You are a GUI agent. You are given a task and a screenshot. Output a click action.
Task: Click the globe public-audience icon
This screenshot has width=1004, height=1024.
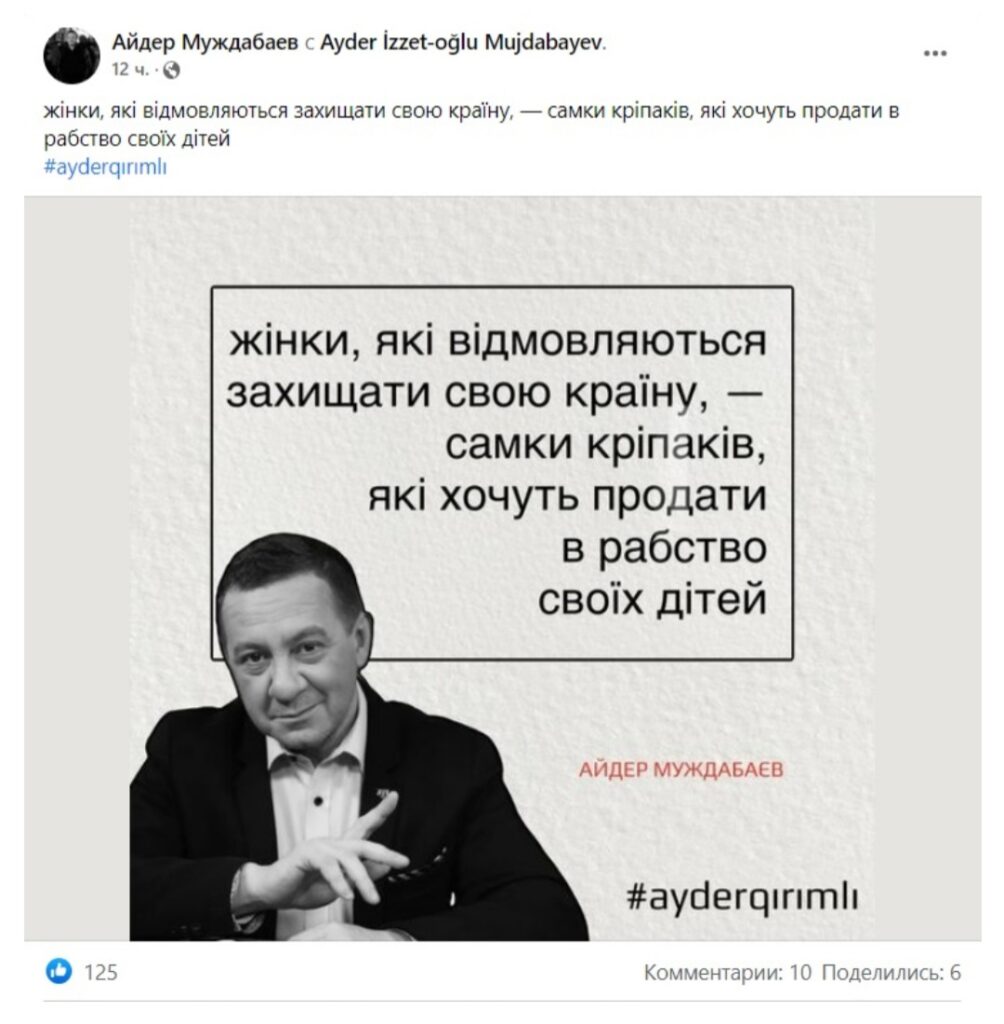tap(171, 70)
